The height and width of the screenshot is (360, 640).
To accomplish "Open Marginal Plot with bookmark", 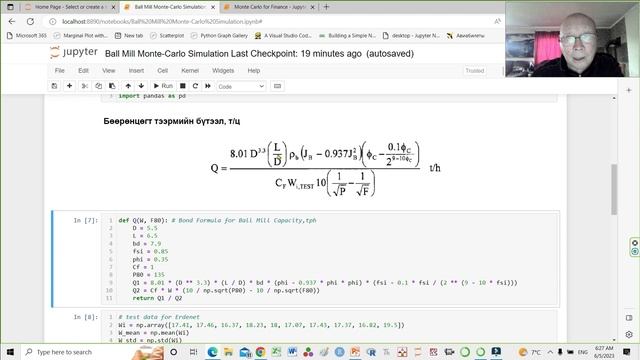I will point(81,36).
